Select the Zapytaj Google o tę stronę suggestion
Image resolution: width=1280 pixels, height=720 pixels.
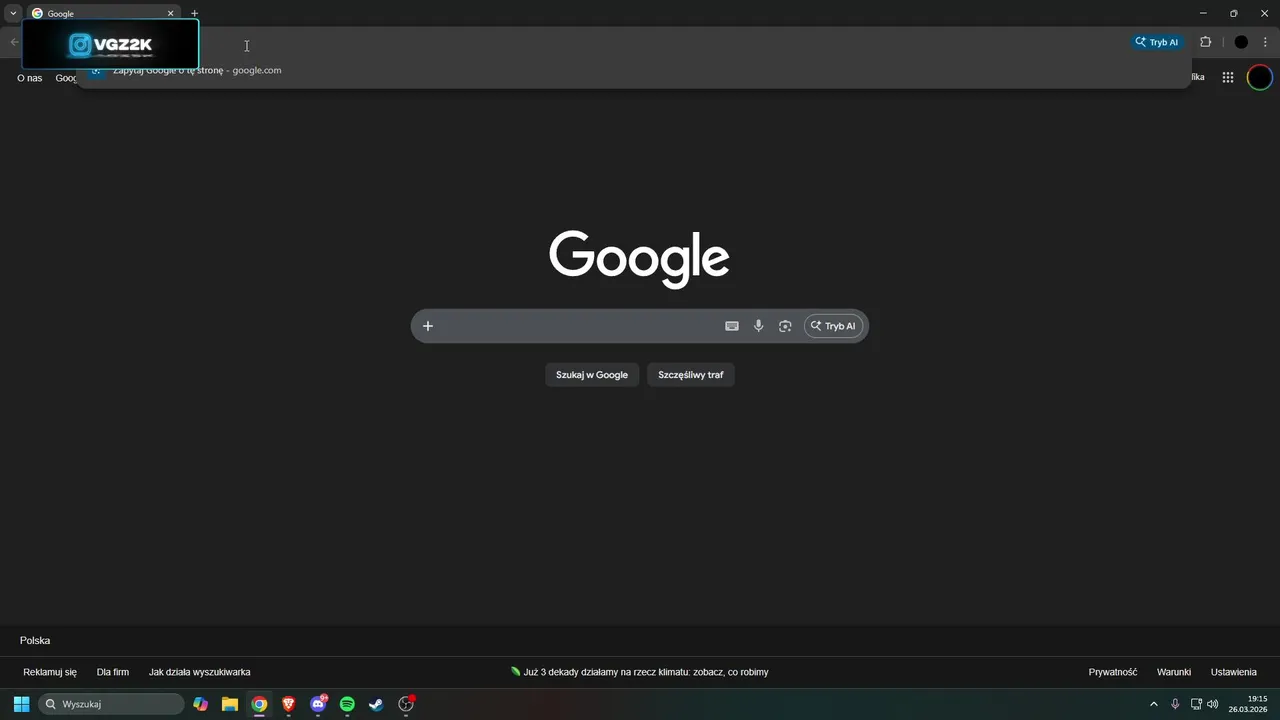pyautogui.click(x=634, y=70)
